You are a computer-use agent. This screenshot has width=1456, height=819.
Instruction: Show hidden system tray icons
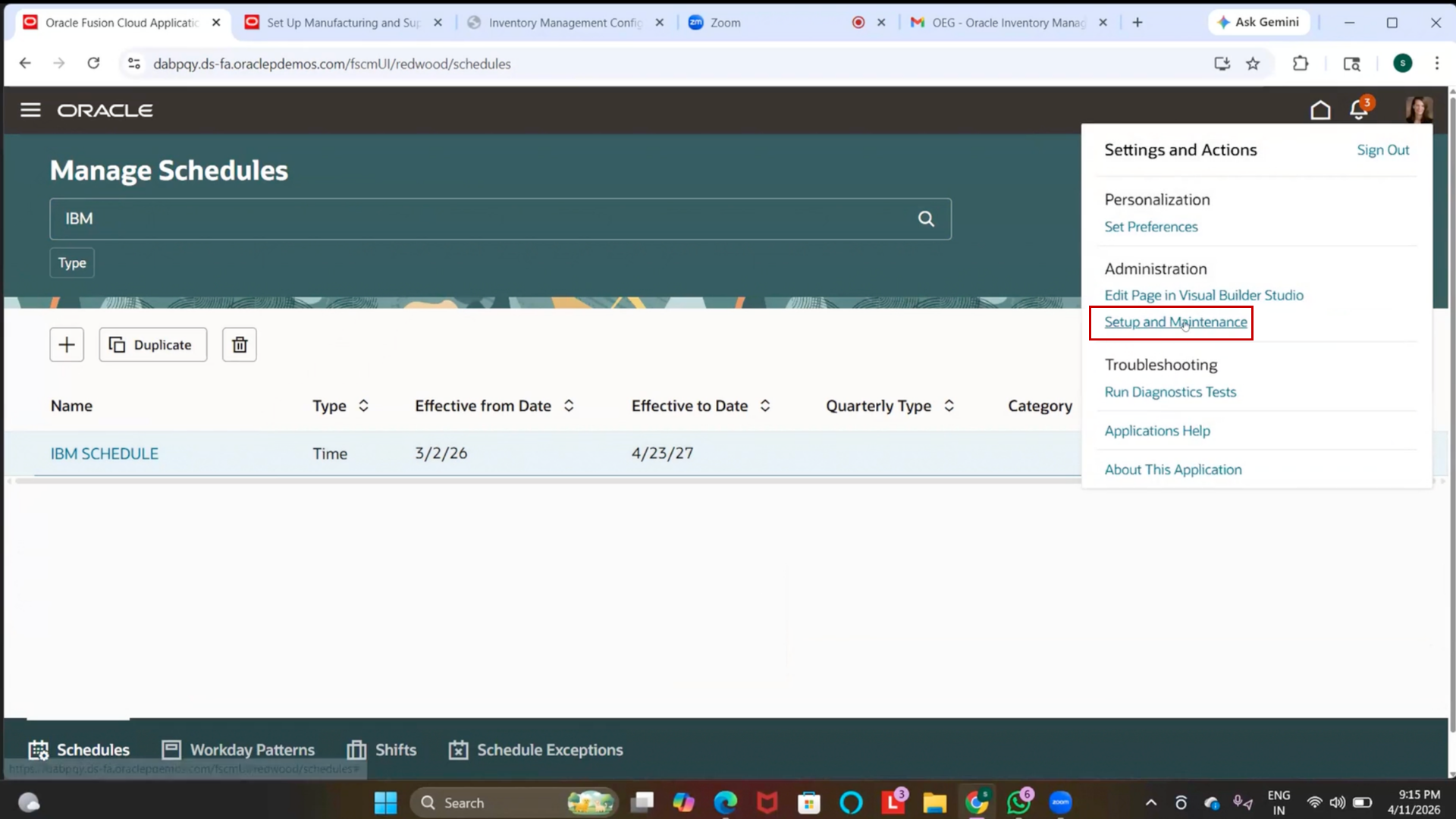point(1150,802)
